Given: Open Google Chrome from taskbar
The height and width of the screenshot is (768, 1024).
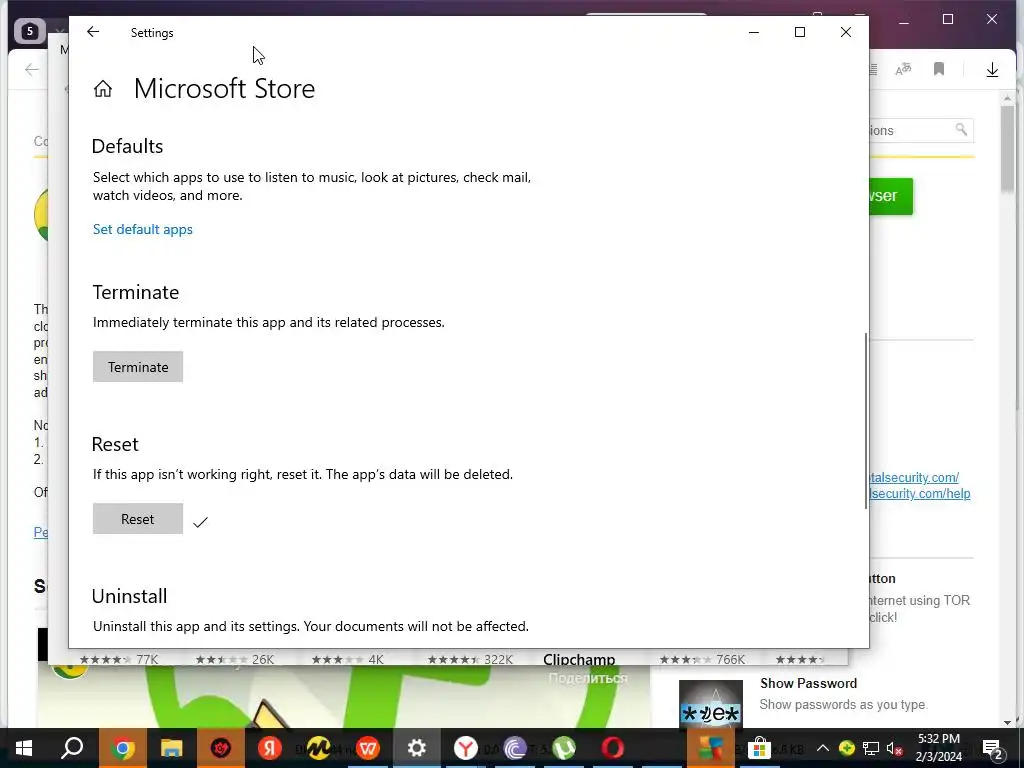Looking at the screenshot, I should click(122, 748).
